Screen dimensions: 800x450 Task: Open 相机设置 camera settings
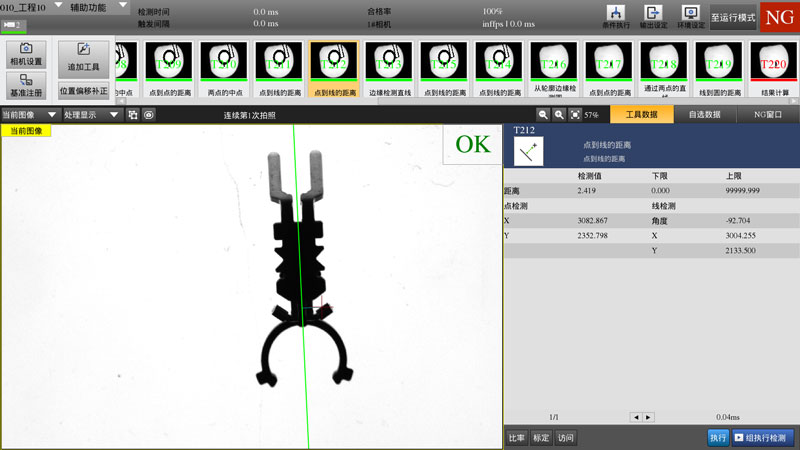[x=25, y=53]
